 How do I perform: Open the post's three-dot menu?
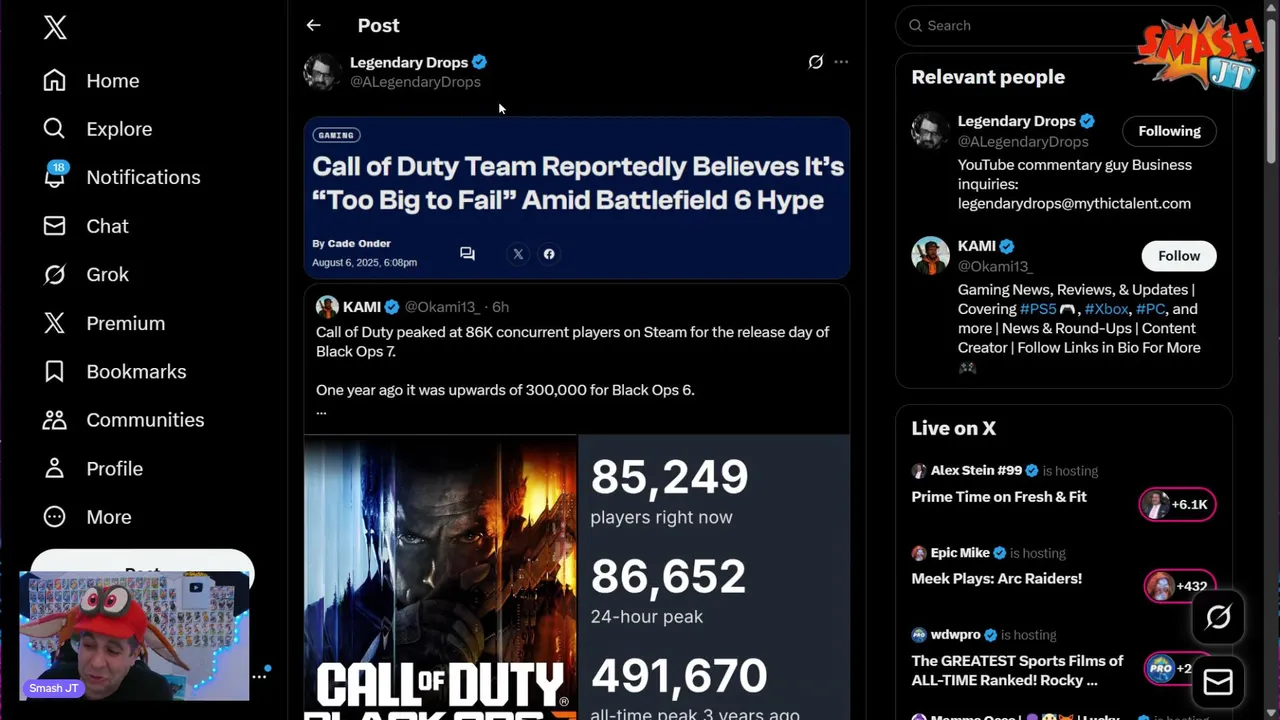click(841, 62)
